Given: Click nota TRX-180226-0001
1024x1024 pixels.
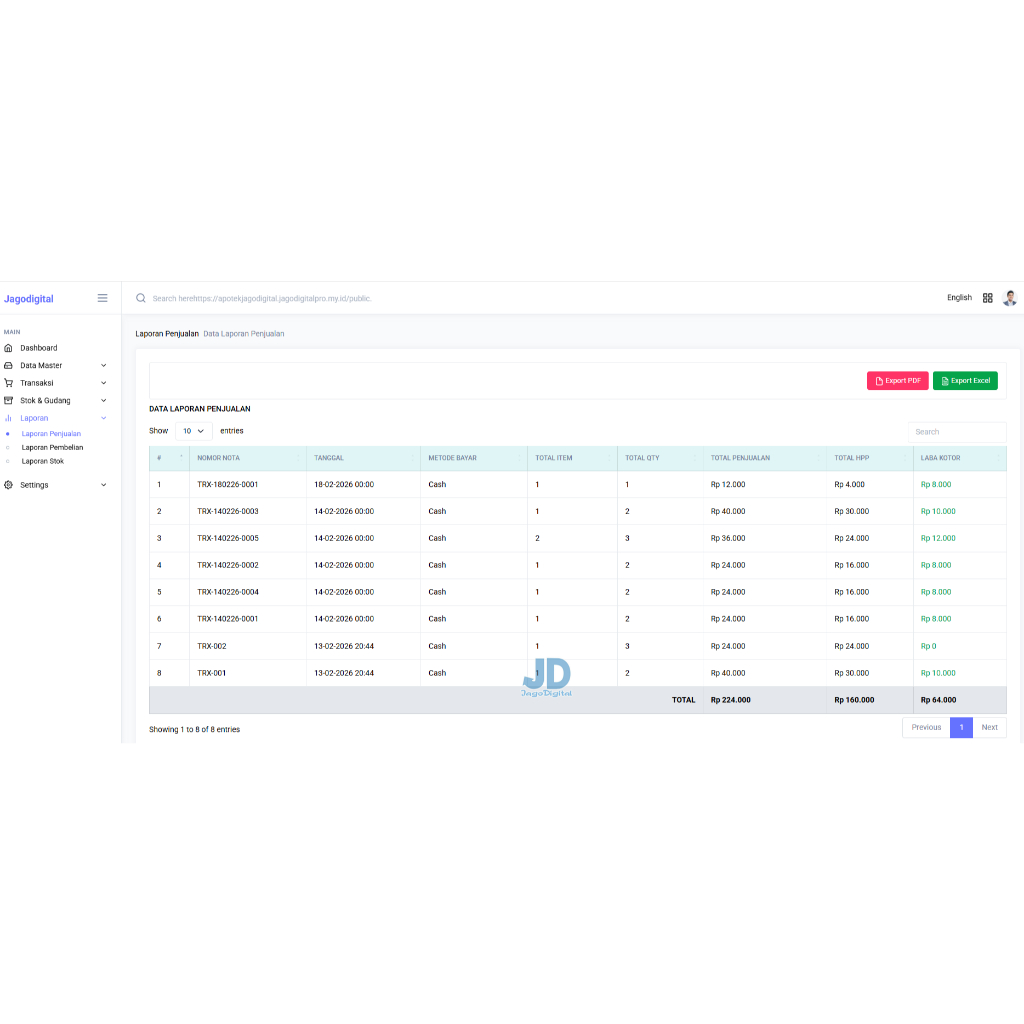Looking at the screenshot, I should coord(227,485).
